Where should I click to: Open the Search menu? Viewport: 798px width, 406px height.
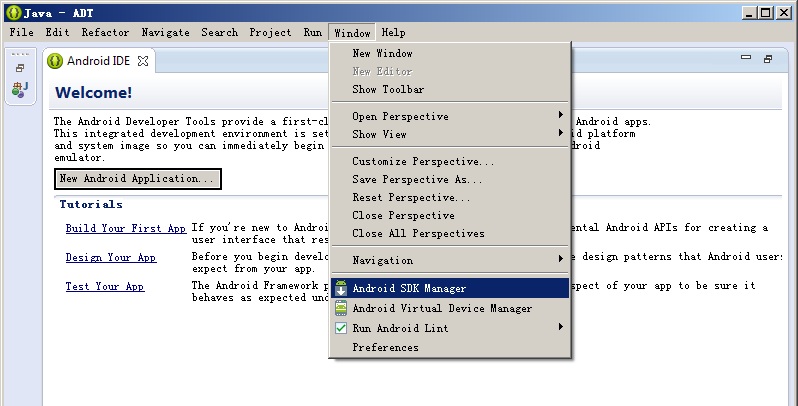coord(219,33)
